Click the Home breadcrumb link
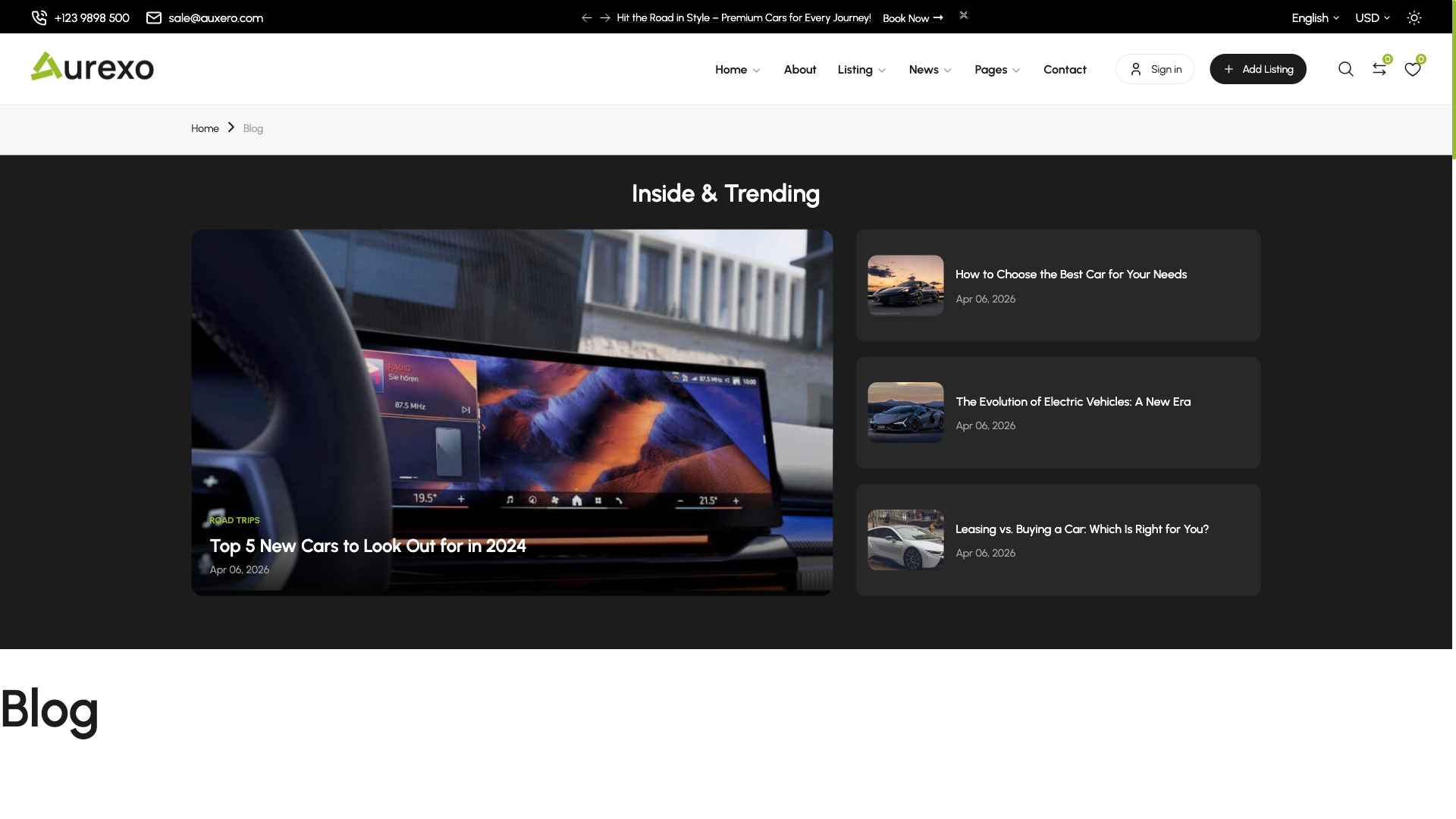Viewport: 1456px width, 819px height. (204, 128)
